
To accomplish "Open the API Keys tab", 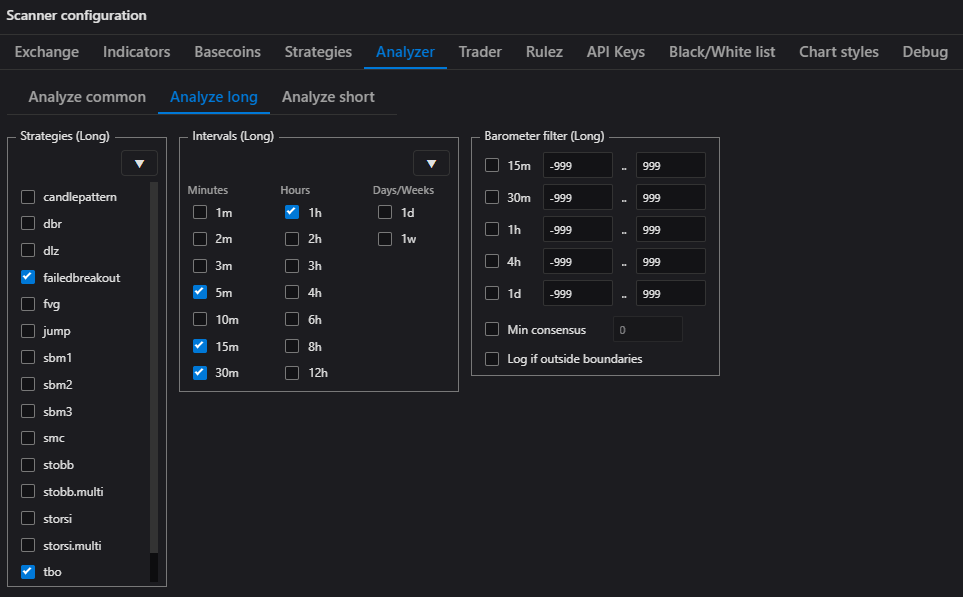I will click(615, 52).
